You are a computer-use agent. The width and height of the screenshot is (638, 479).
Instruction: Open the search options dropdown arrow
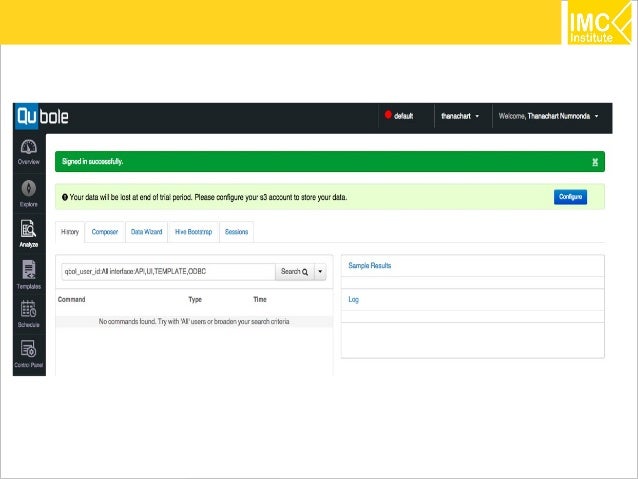click(x=320, y=271)
